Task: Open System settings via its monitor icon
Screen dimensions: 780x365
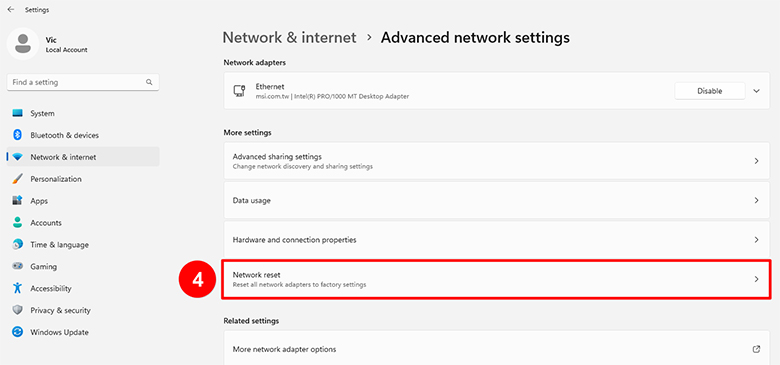Action: [x=18, y=113]
